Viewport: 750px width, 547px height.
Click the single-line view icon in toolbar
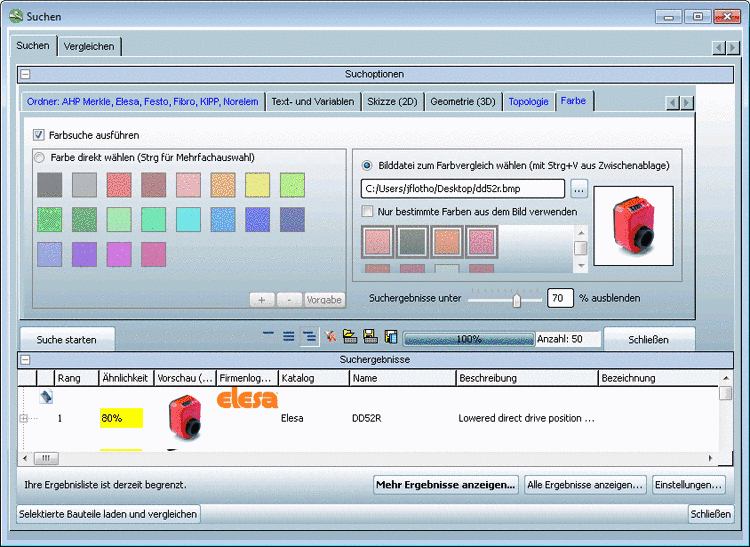pos(268,333)
